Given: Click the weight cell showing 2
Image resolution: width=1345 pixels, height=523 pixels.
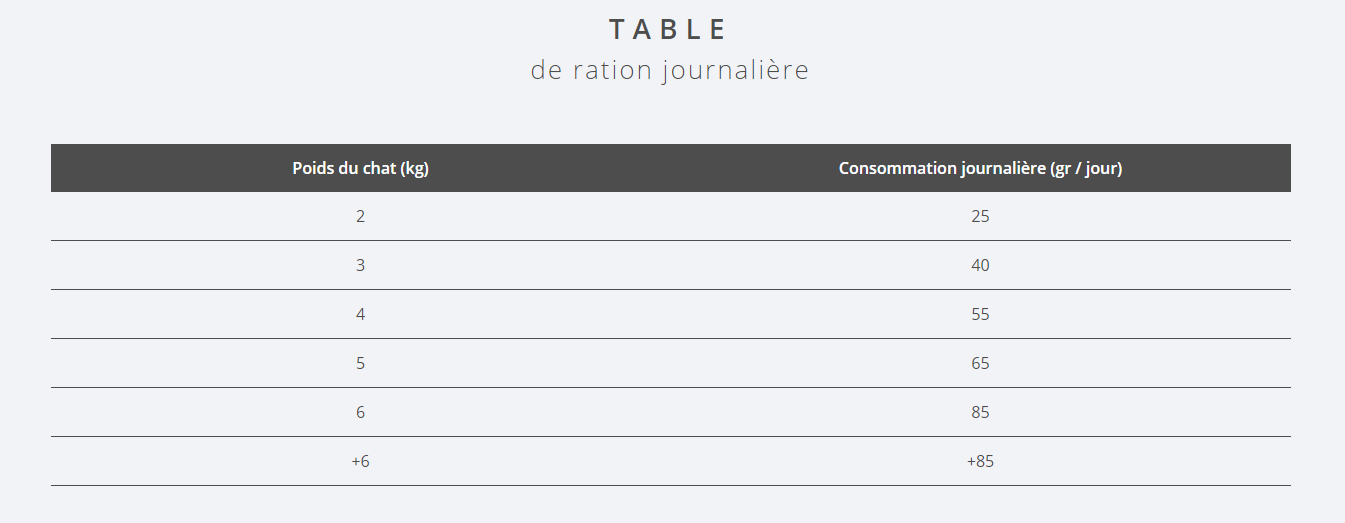Looking at the screenshot, I should 360,216.
